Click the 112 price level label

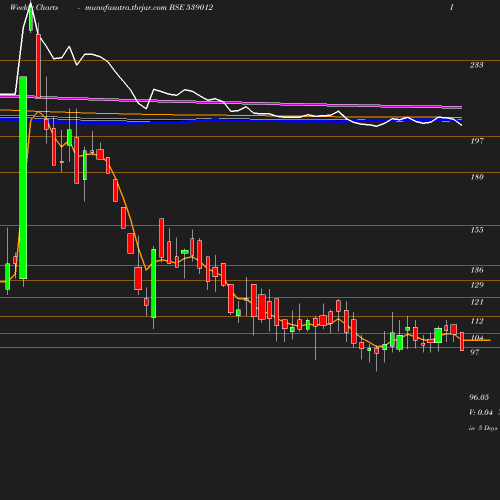477,321
